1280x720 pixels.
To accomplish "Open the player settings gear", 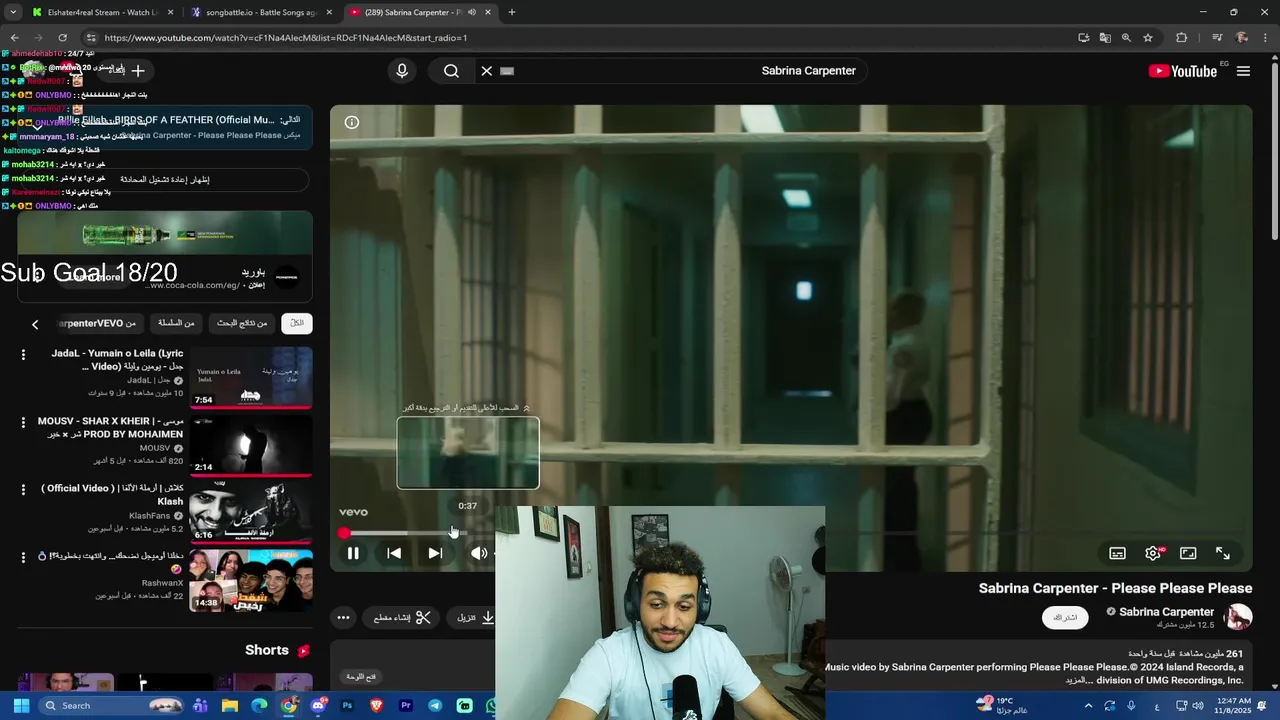I will coord(1153,553).
